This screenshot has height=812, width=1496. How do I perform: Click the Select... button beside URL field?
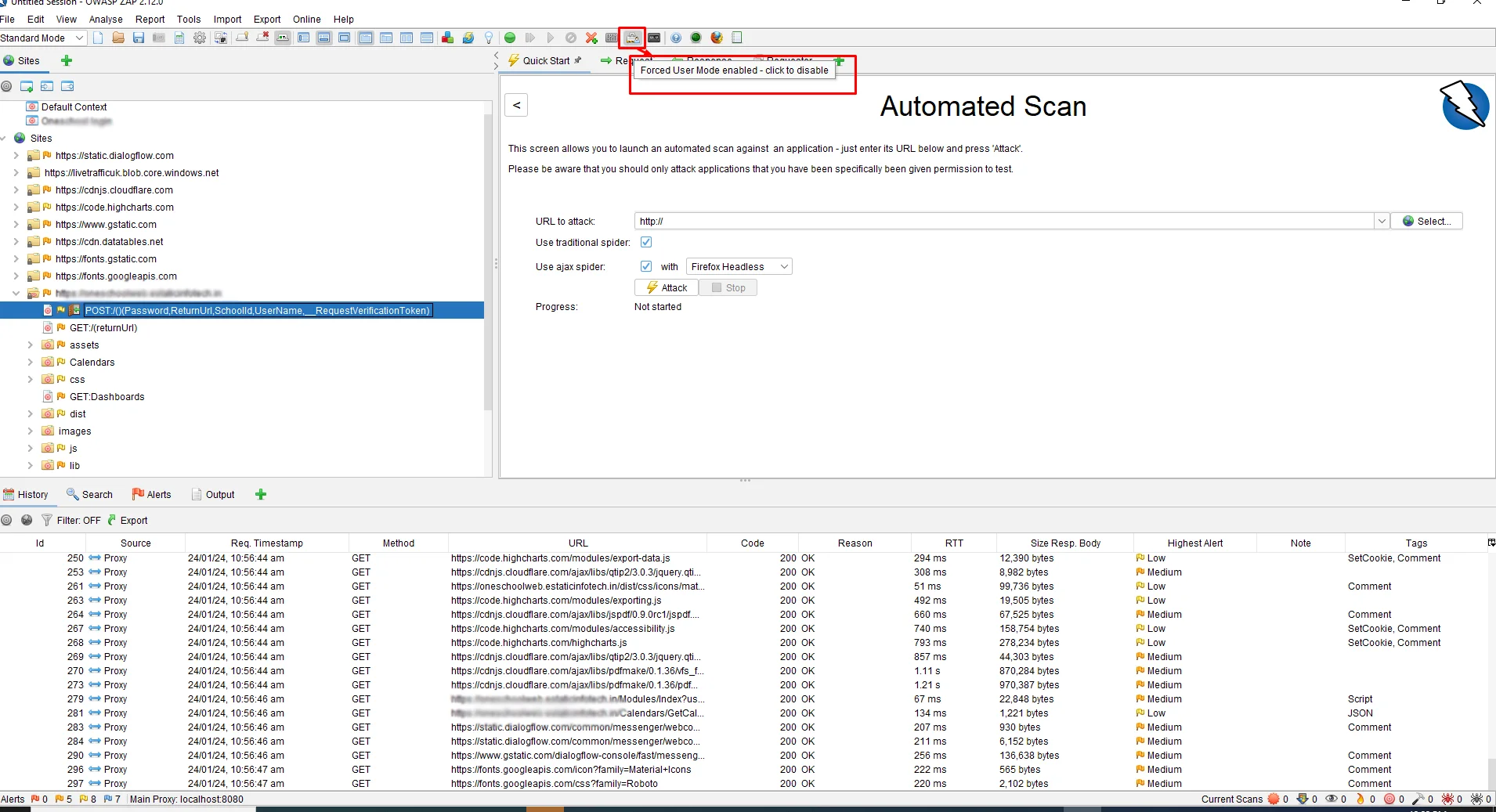tap(1426, 221)
